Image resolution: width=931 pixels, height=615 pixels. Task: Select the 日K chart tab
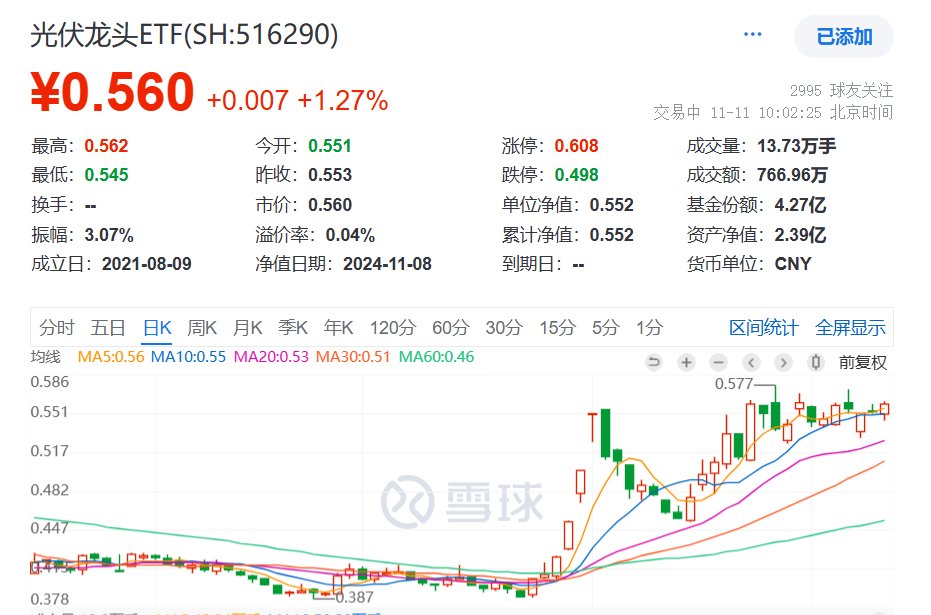[157, 328]
